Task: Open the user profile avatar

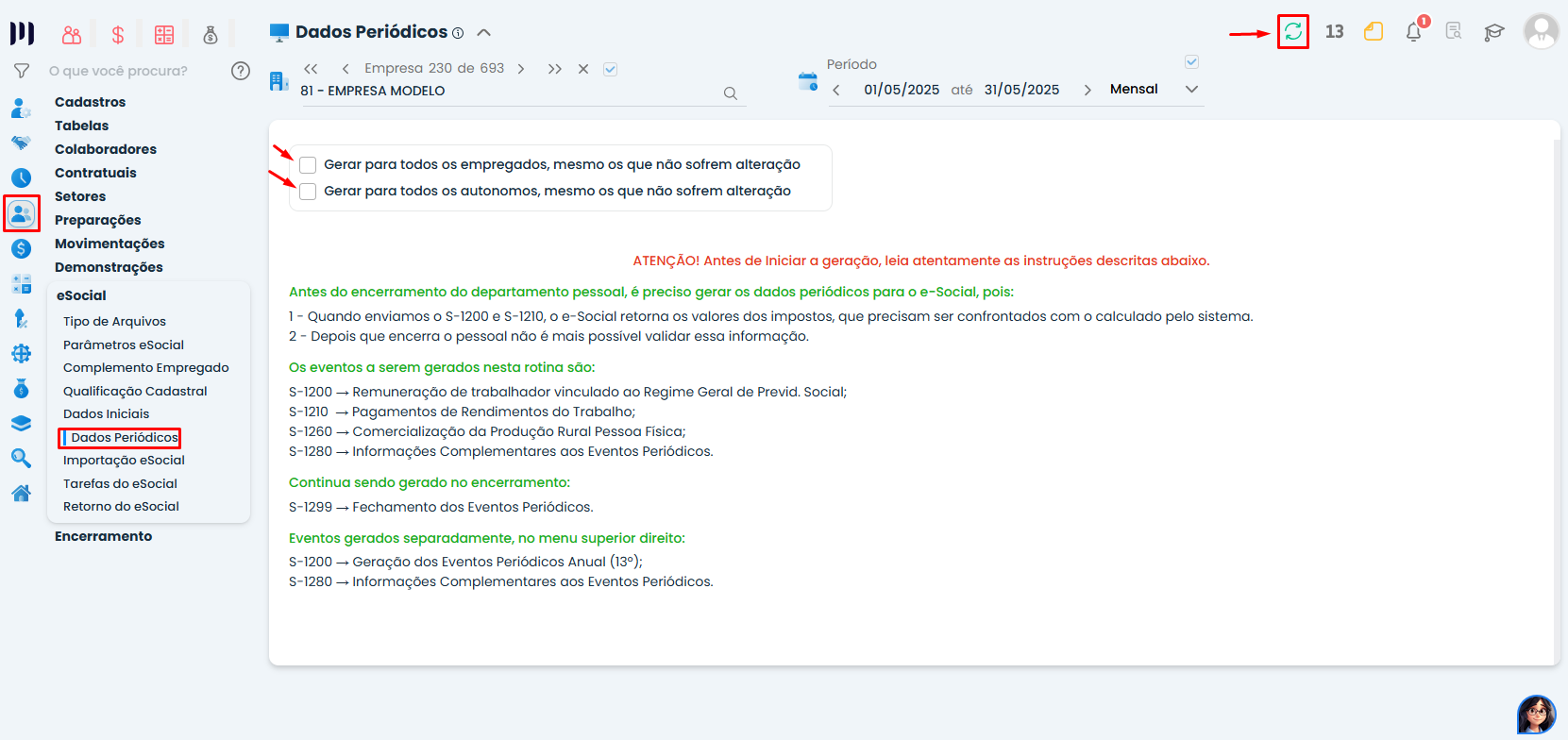Action: click(1541, 31)
